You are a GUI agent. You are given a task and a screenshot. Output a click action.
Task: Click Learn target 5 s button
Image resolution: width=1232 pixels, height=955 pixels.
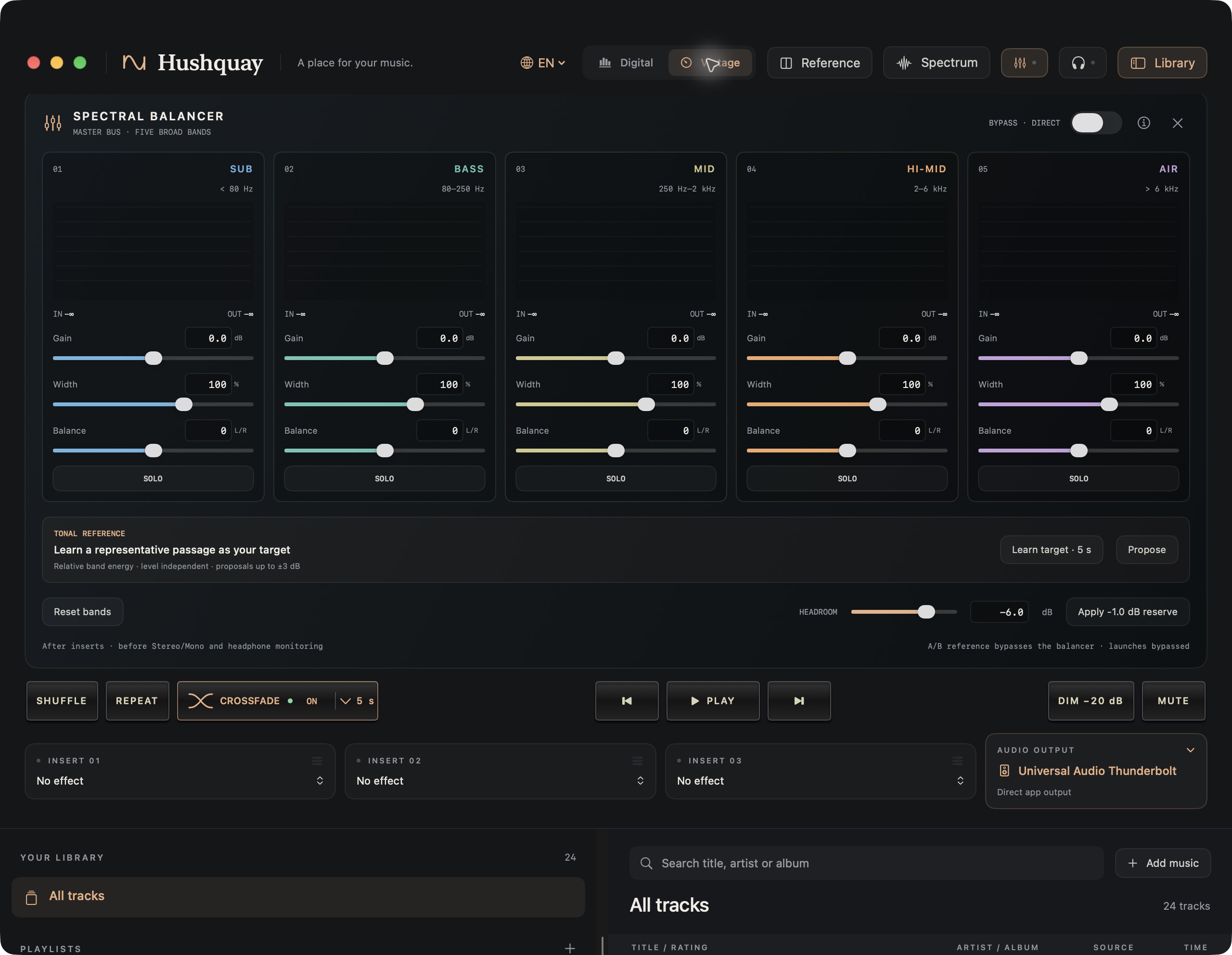click(1051, 549)
